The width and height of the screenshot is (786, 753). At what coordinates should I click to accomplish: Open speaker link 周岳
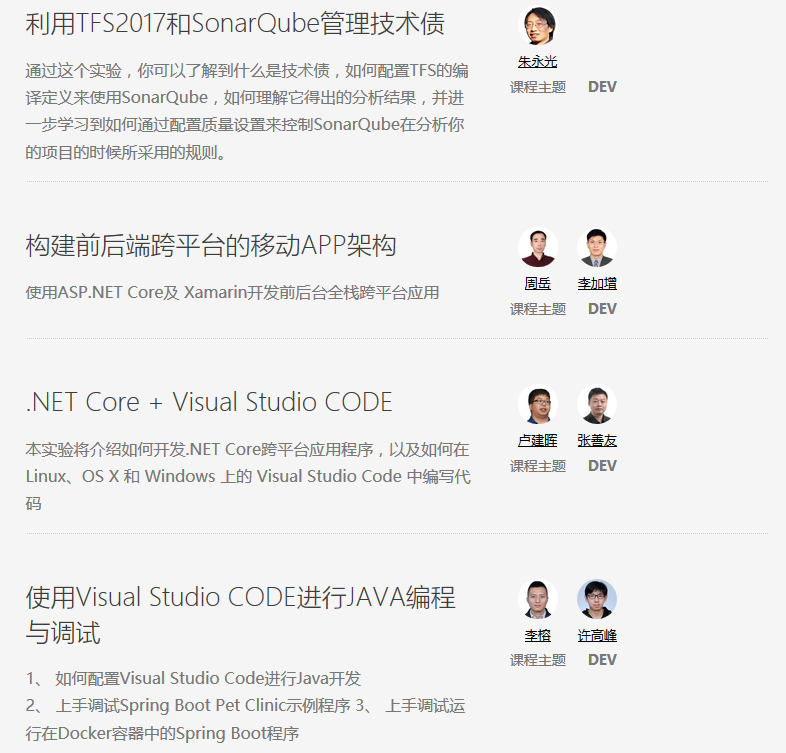(x=537, y=283)
